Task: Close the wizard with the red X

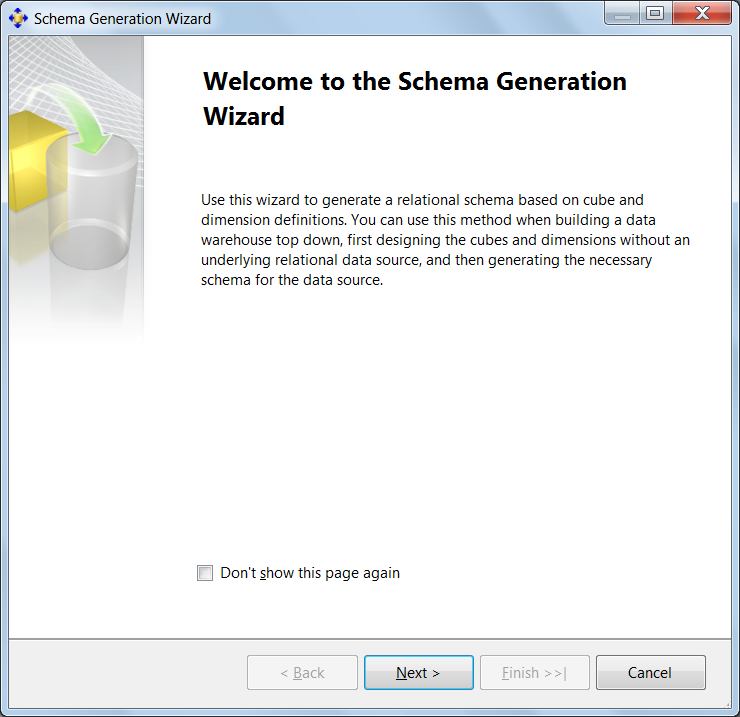Action: (x=699, y=14)
